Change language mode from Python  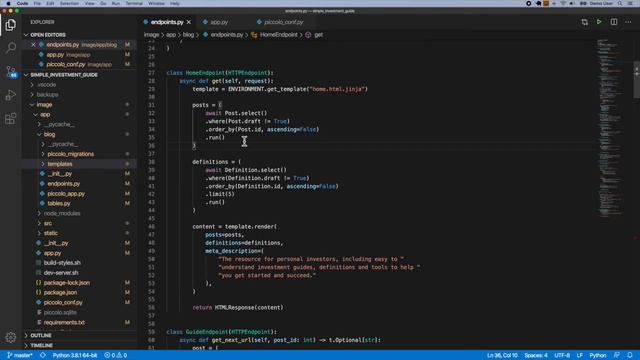[598, 355]
